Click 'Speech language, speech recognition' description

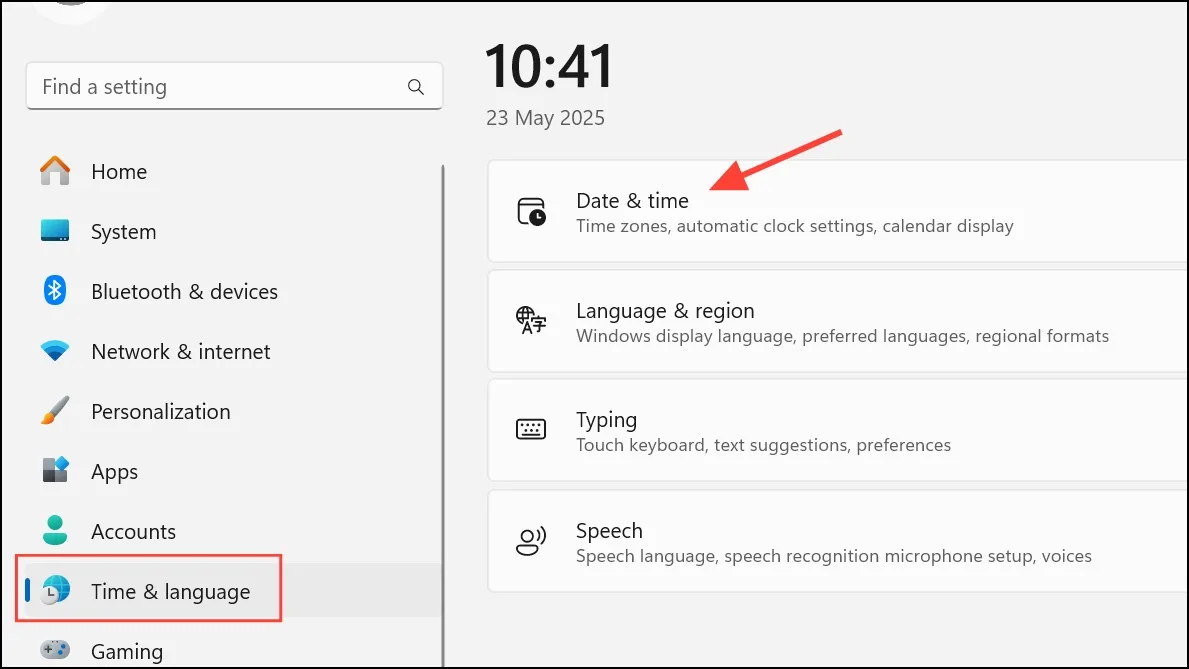[x=833, y=556]
